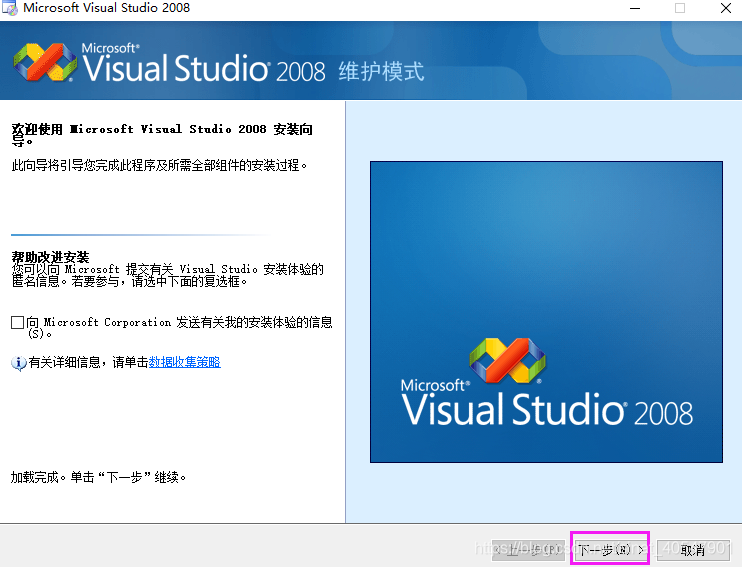Click the installer icon in the title bar
742x567 pixels.
[10, 8]
